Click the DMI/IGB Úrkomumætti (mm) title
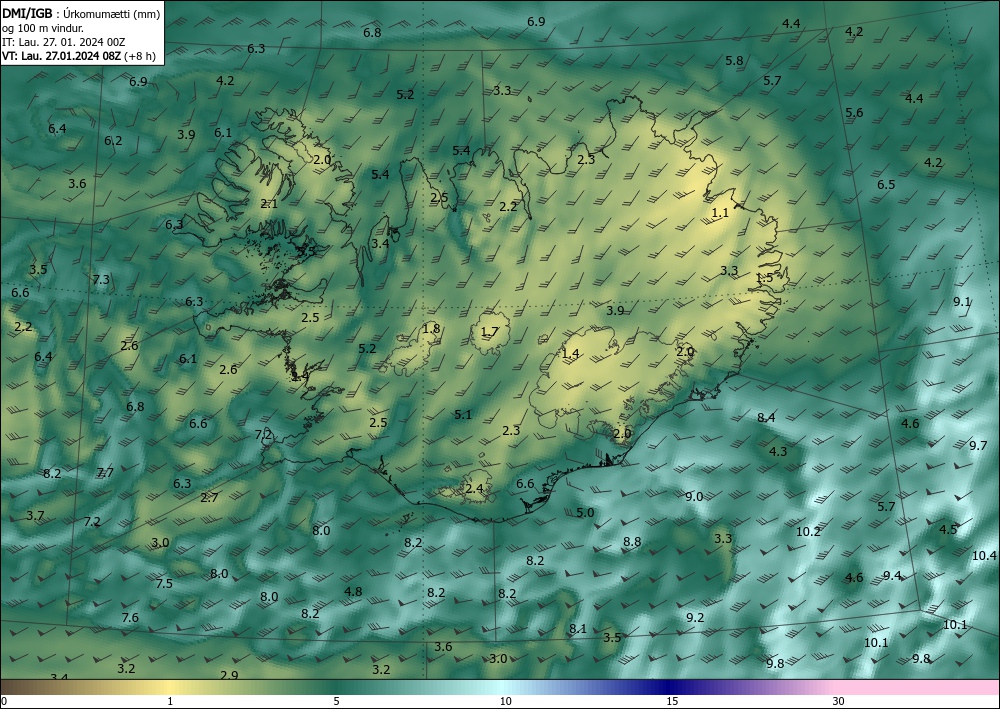Viewport: 1000px width, 709px height. 80,13
